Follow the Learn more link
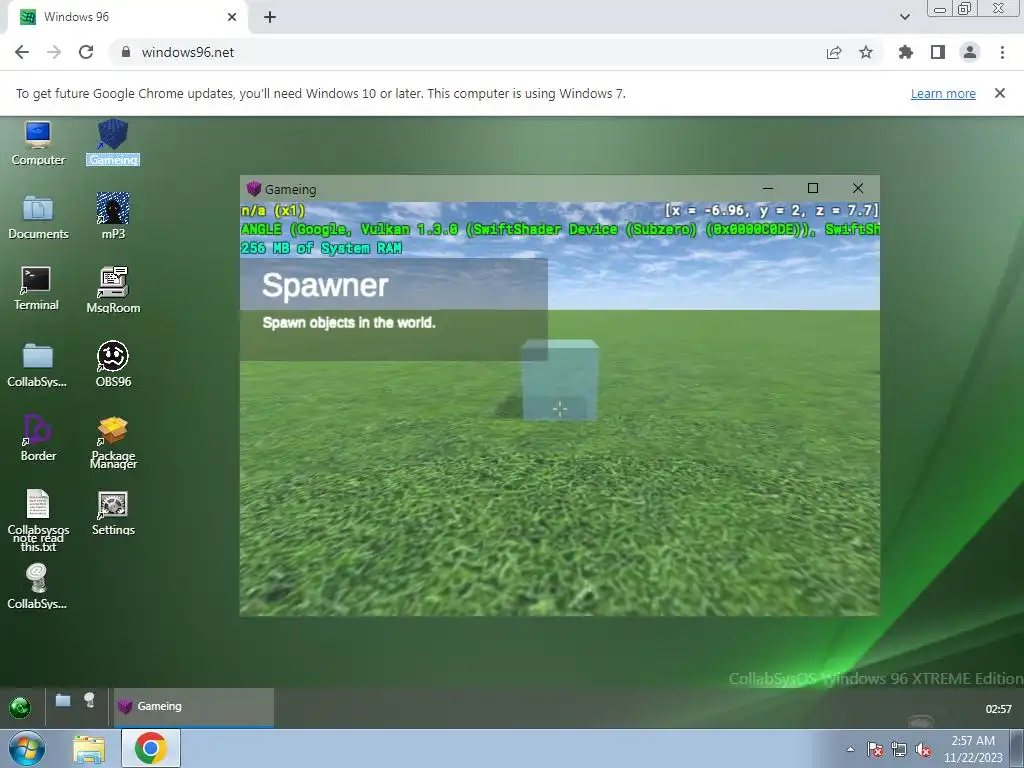The image size is (1024, 768). point(943,93)
